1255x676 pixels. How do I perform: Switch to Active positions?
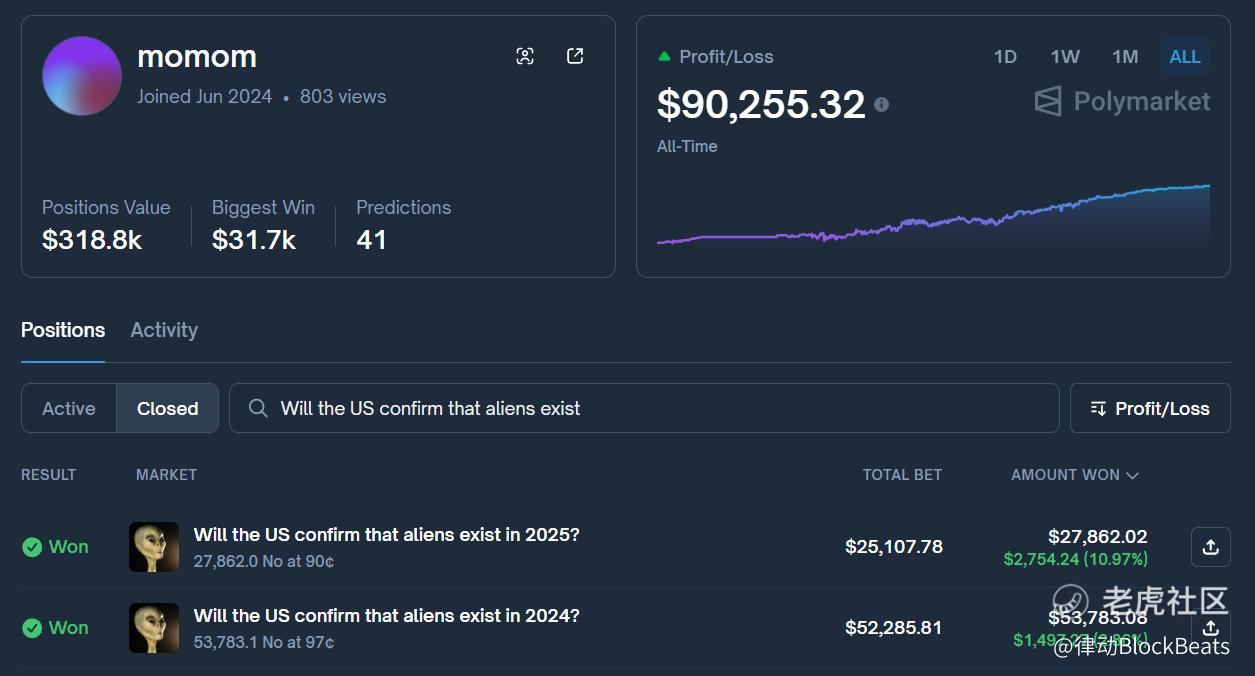69,408
